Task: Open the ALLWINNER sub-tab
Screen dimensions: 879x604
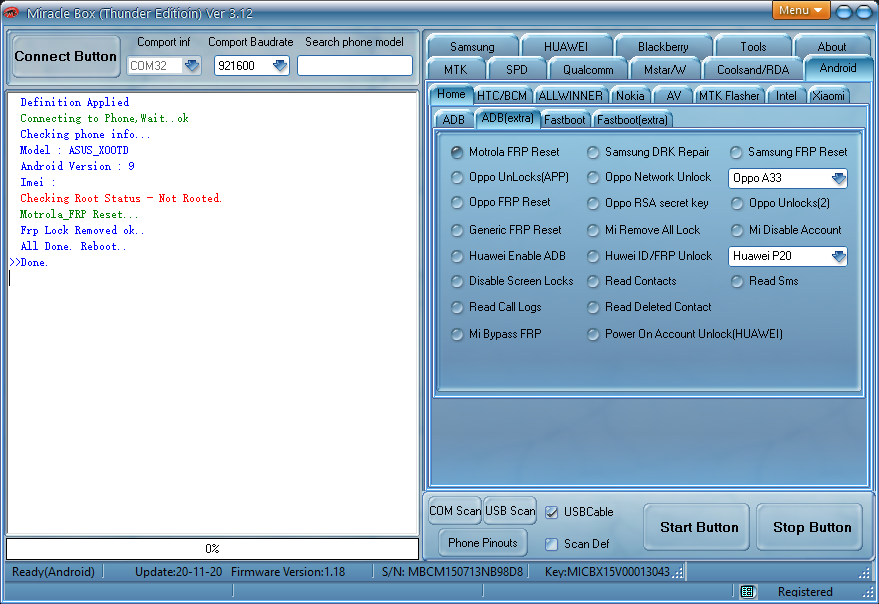Action: click(x=570, y=96)
